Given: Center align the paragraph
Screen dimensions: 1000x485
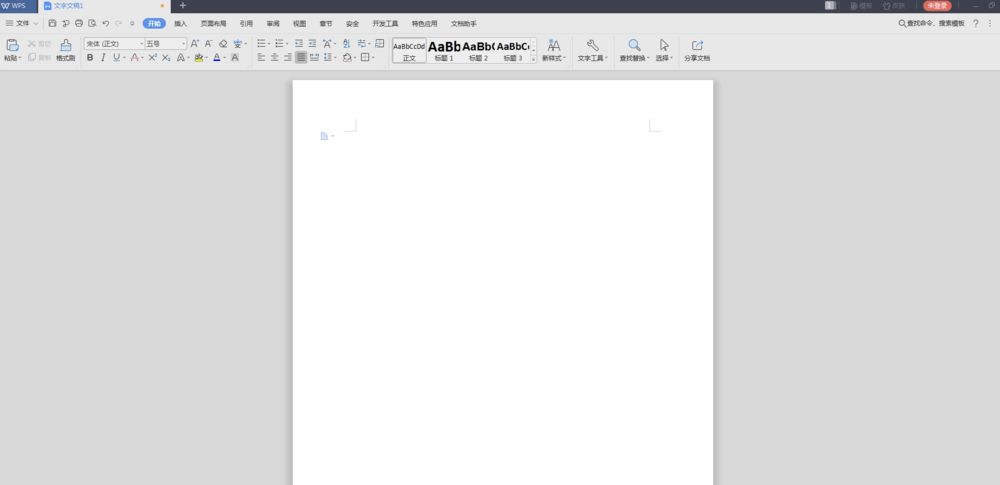Looking at the screenshot, I should pos(274,57).
